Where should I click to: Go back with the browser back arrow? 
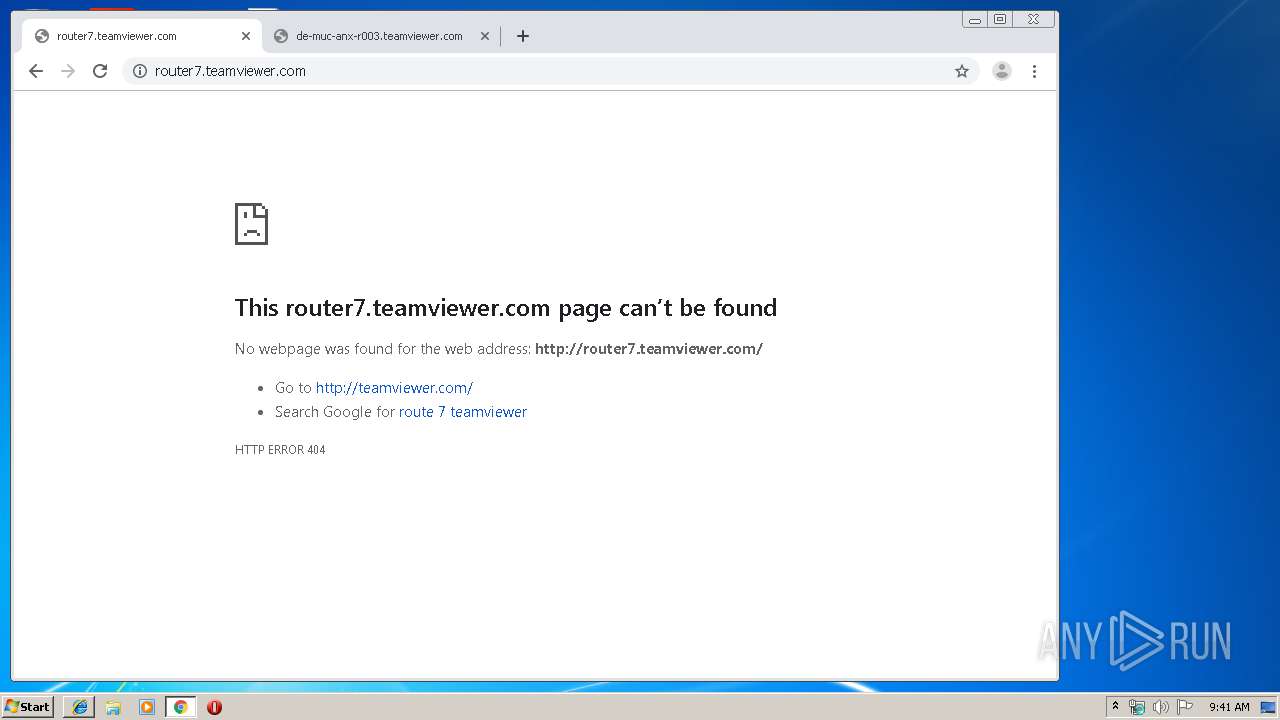click(36, 71)
